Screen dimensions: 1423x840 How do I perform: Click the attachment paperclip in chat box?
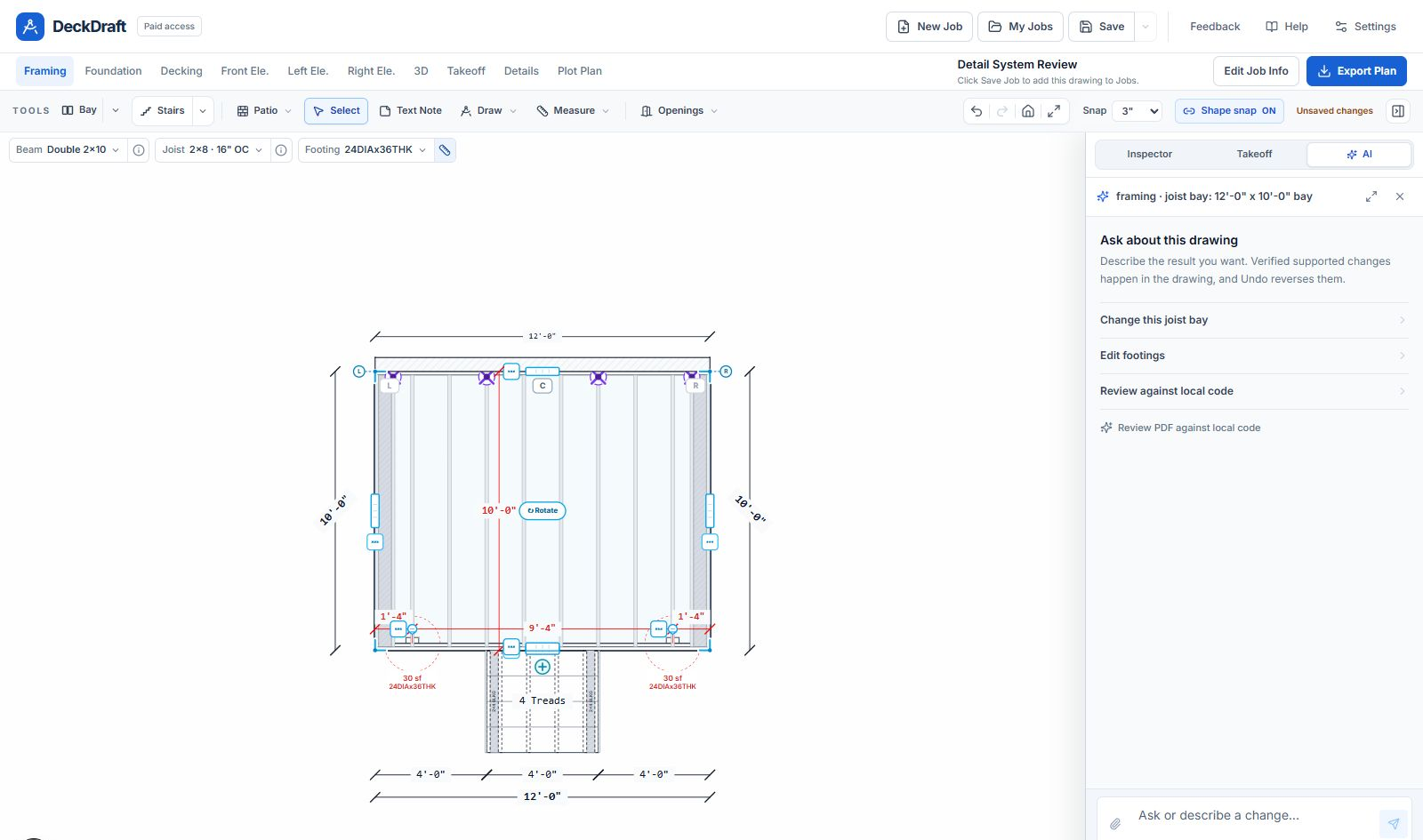pyautogui.click(x=1115, y=824)
